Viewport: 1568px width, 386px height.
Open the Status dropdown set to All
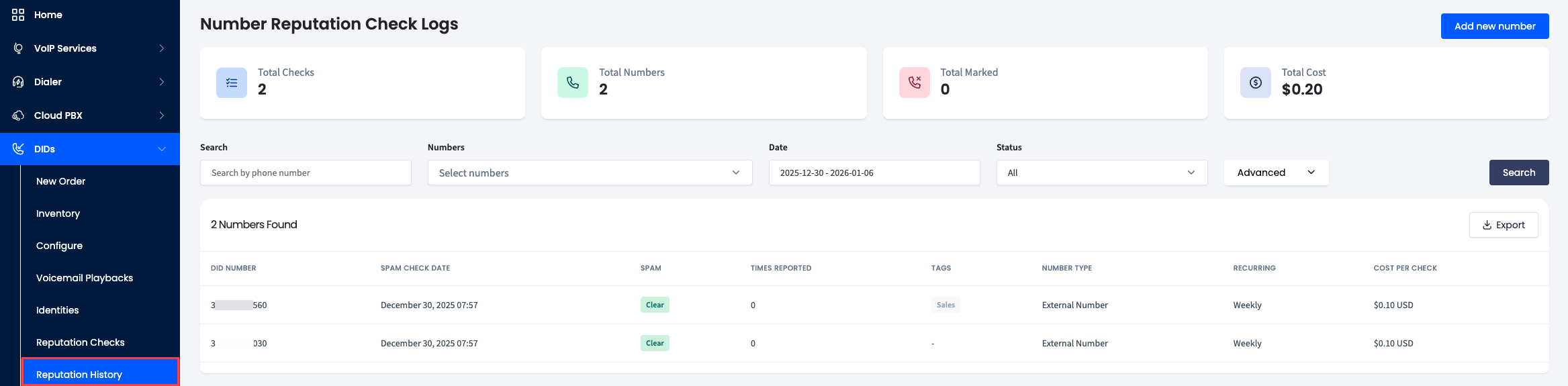coord(1102,173)
